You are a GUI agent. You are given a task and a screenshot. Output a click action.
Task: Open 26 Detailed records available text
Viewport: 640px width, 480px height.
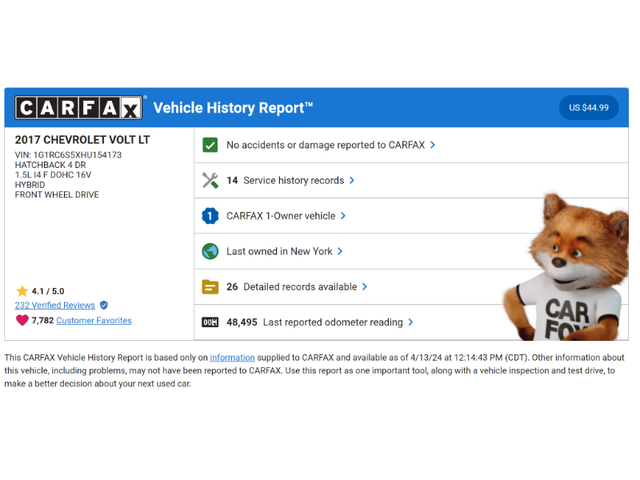291,287
